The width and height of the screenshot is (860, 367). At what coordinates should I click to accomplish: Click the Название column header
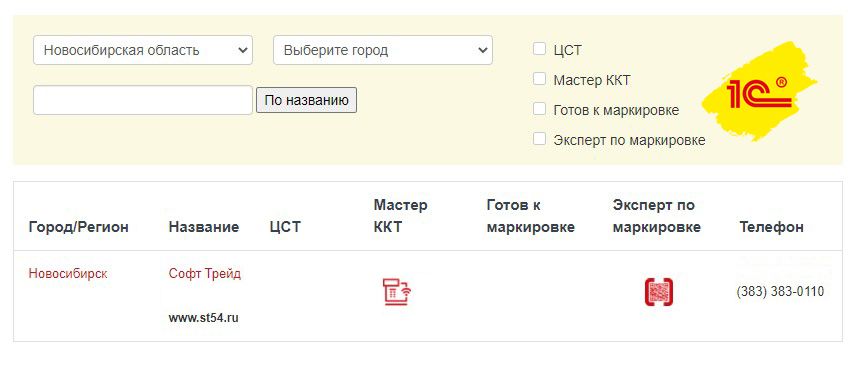tap(203, 227)
